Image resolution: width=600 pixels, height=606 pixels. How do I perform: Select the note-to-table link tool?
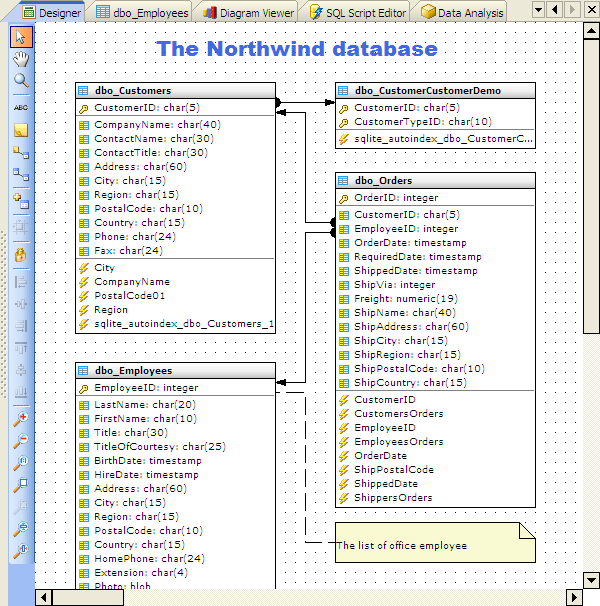(x=21, y=153)
